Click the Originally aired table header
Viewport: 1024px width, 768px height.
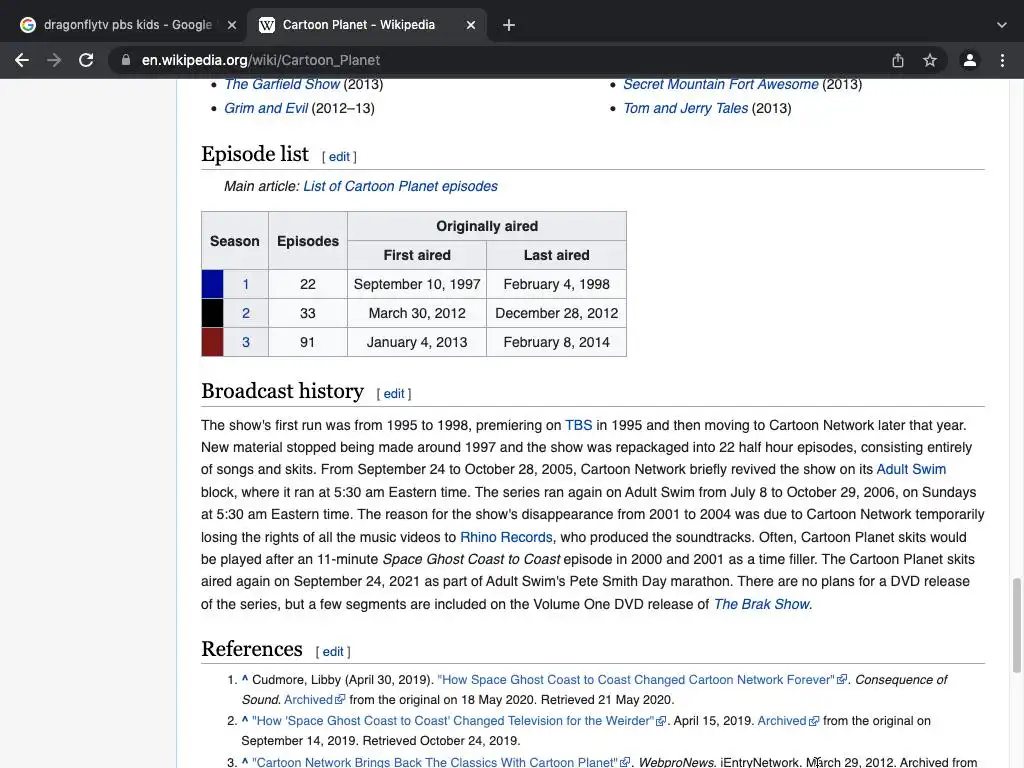[487, 226]
